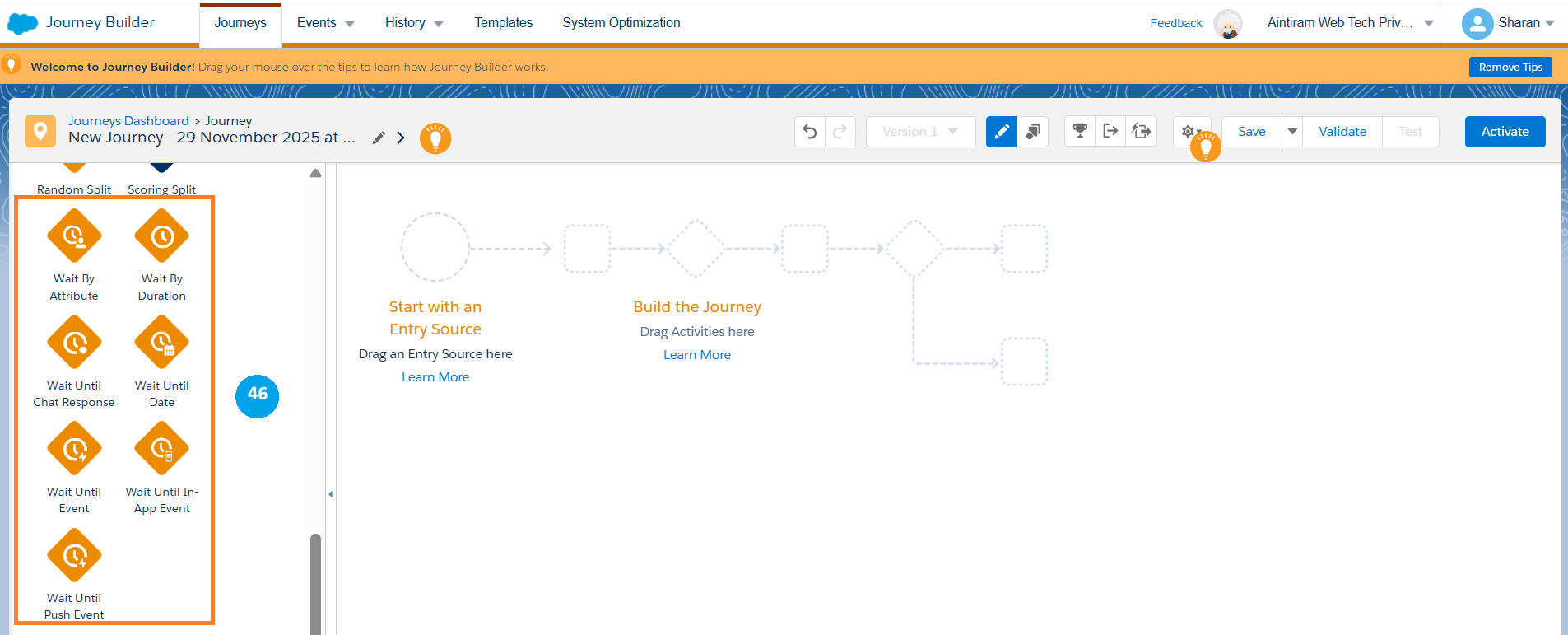Toggle the multi-select mode button

(x=1032, y=132)
